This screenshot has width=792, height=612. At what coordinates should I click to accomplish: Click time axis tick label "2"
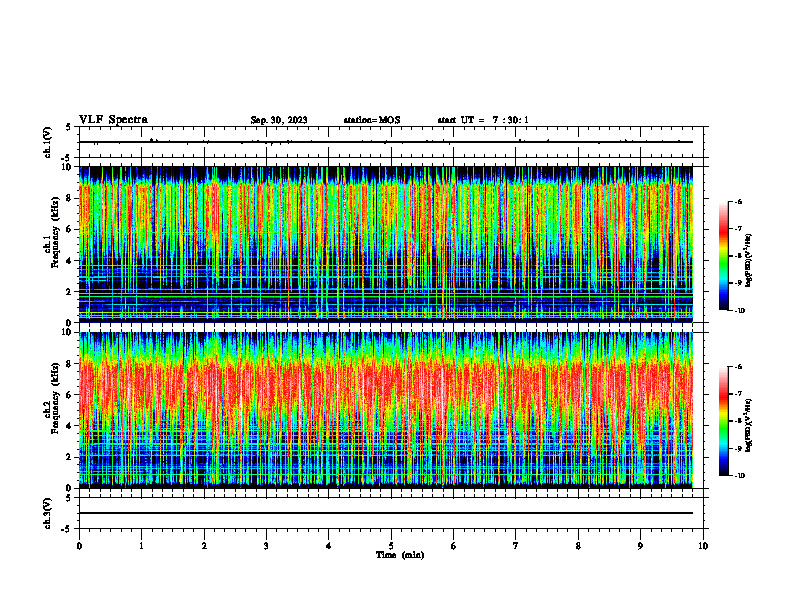(x=204, y=546)
